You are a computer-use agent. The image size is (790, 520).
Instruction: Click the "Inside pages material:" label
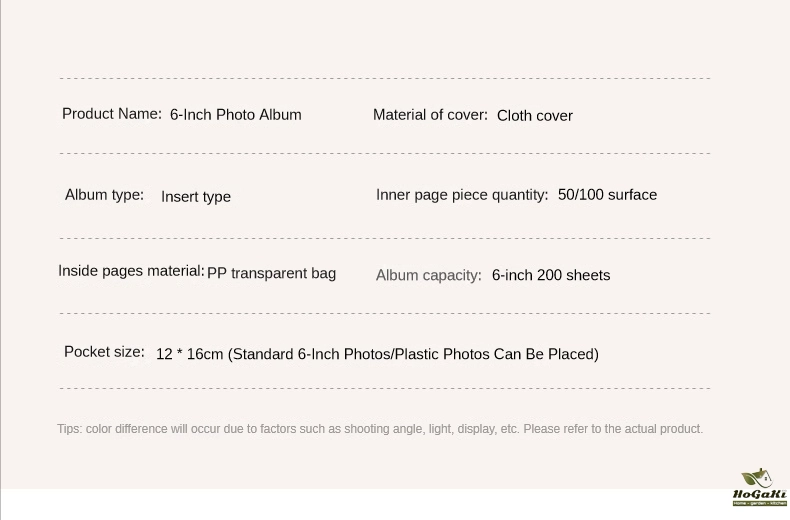[x=131, y=271]
